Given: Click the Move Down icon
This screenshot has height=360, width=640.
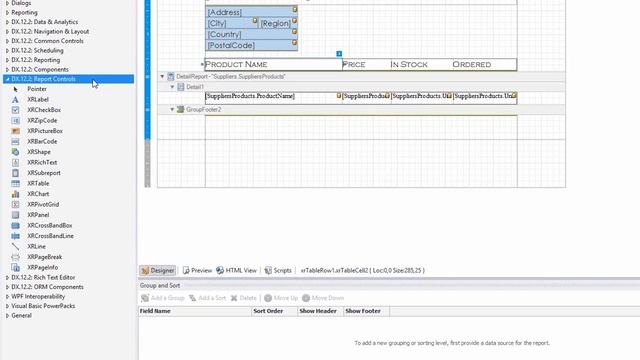Looking at the screenshot, I should click(306, 298).
